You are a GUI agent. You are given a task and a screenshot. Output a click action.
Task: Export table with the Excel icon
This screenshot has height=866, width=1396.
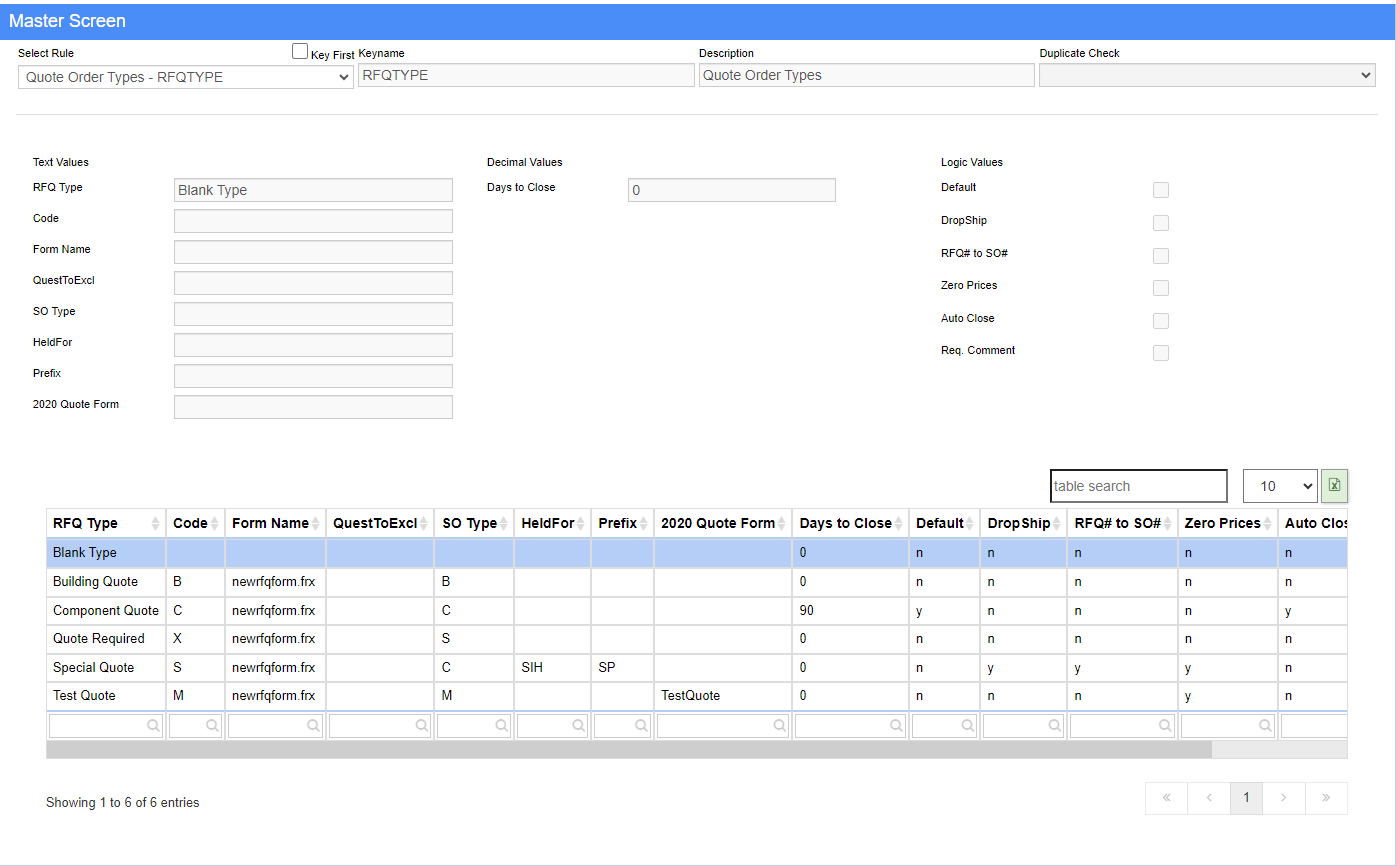tap(1334, 486)
